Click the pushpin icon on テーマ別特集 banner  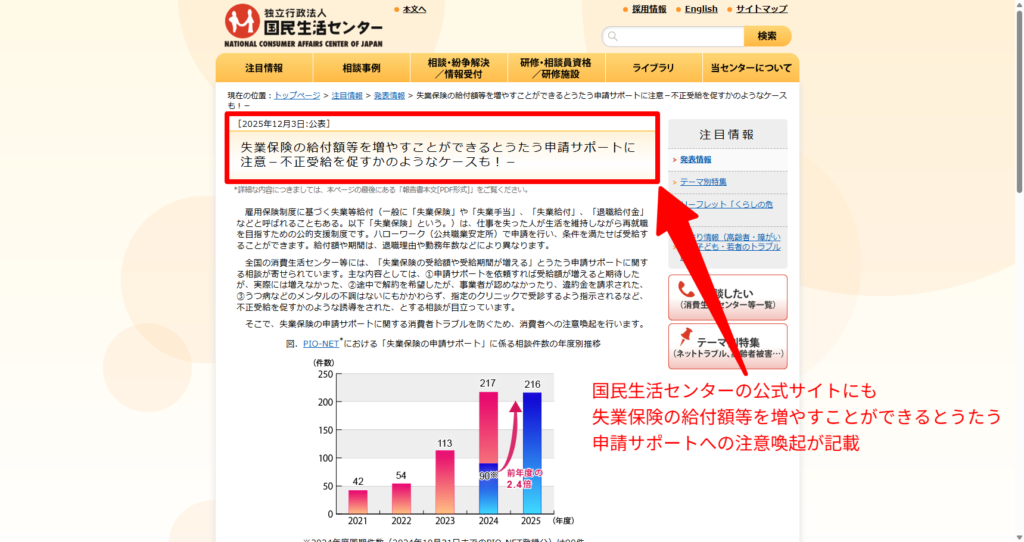click(685, 337)
